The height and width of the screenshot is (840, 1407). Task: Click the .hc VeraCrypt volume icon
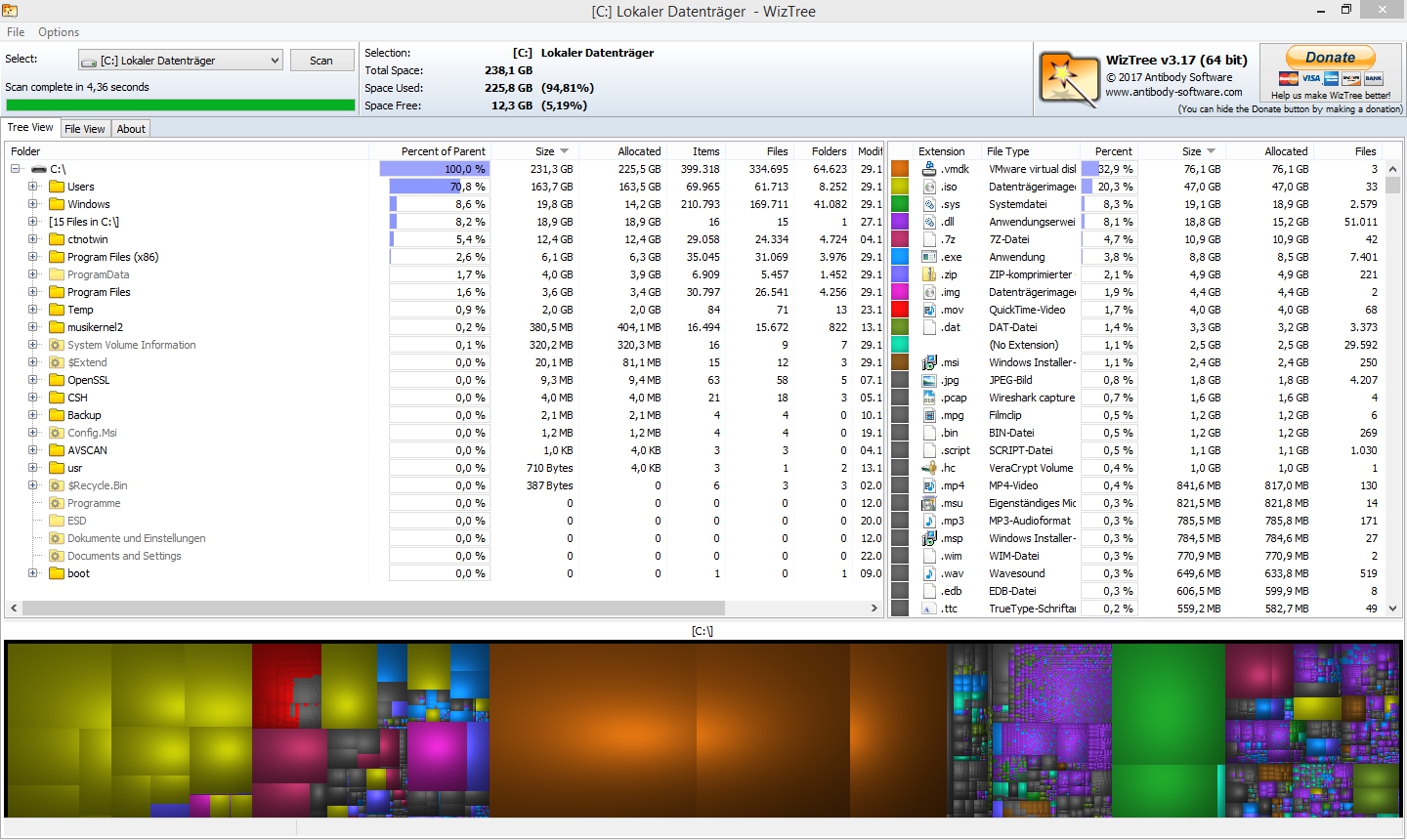[929, 468]
